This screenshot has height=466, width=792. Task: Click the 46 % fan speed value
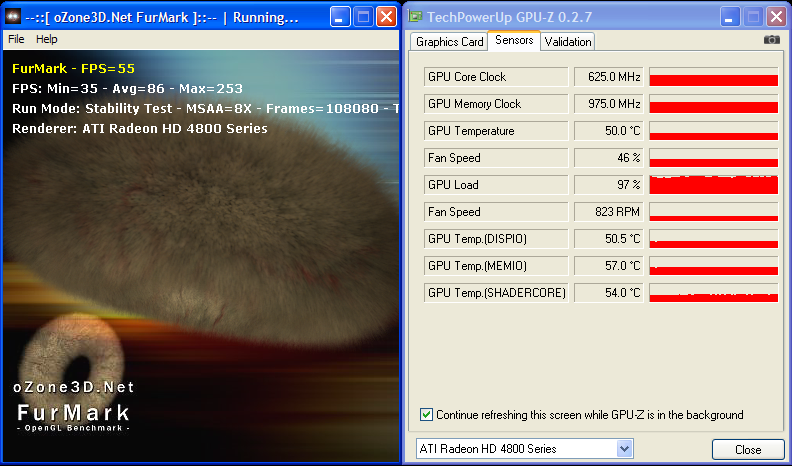coord(609,158)
